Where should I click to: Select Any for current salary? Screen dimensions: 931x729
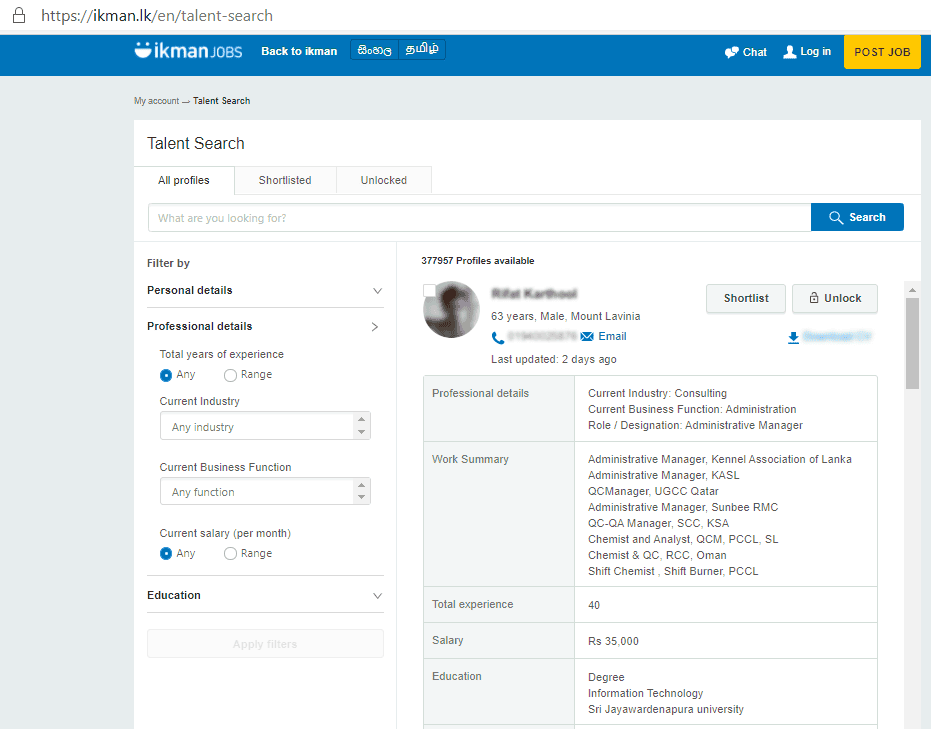[166, 553]
